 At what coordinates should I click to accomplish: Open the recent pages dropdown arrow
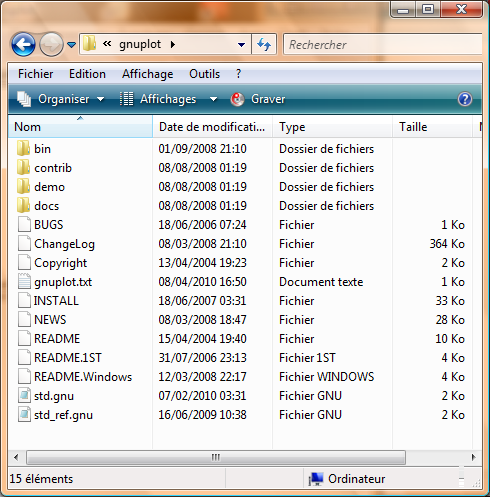click(71, 44)
